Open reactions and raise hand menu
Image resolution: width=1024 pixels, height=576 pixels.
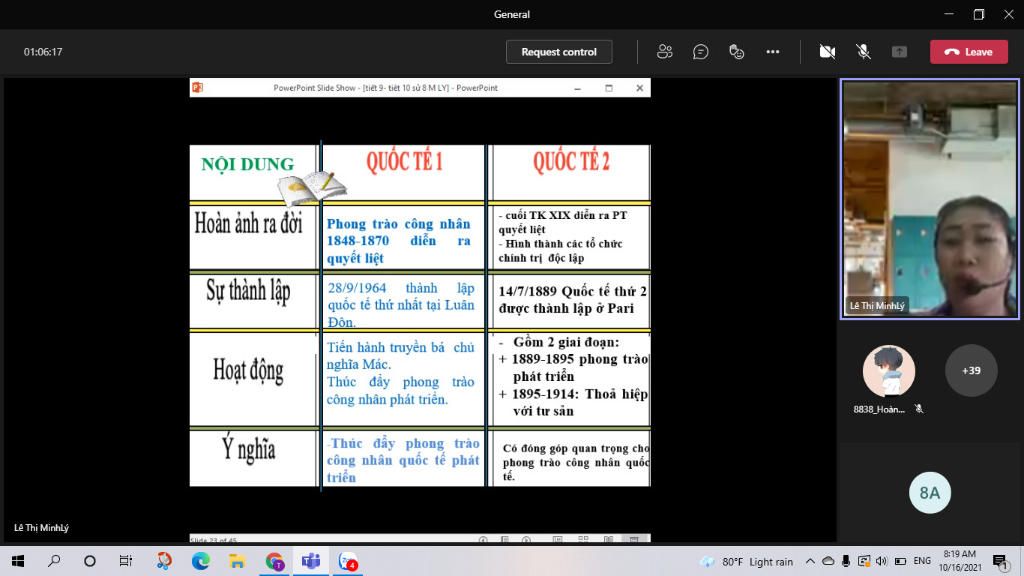click(737, 52)
